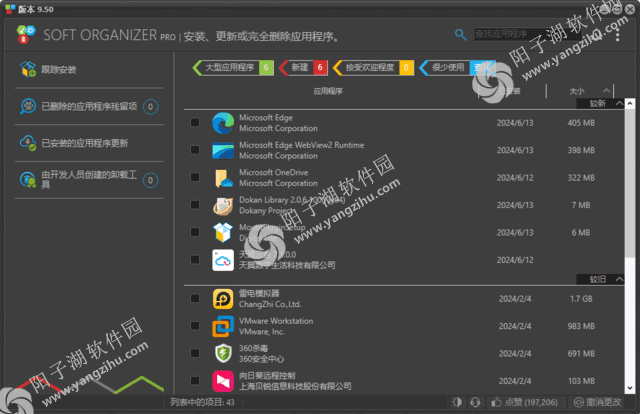
Task: Select the ChangZhi Co., Ltd. publisher text
Action: 270,304
